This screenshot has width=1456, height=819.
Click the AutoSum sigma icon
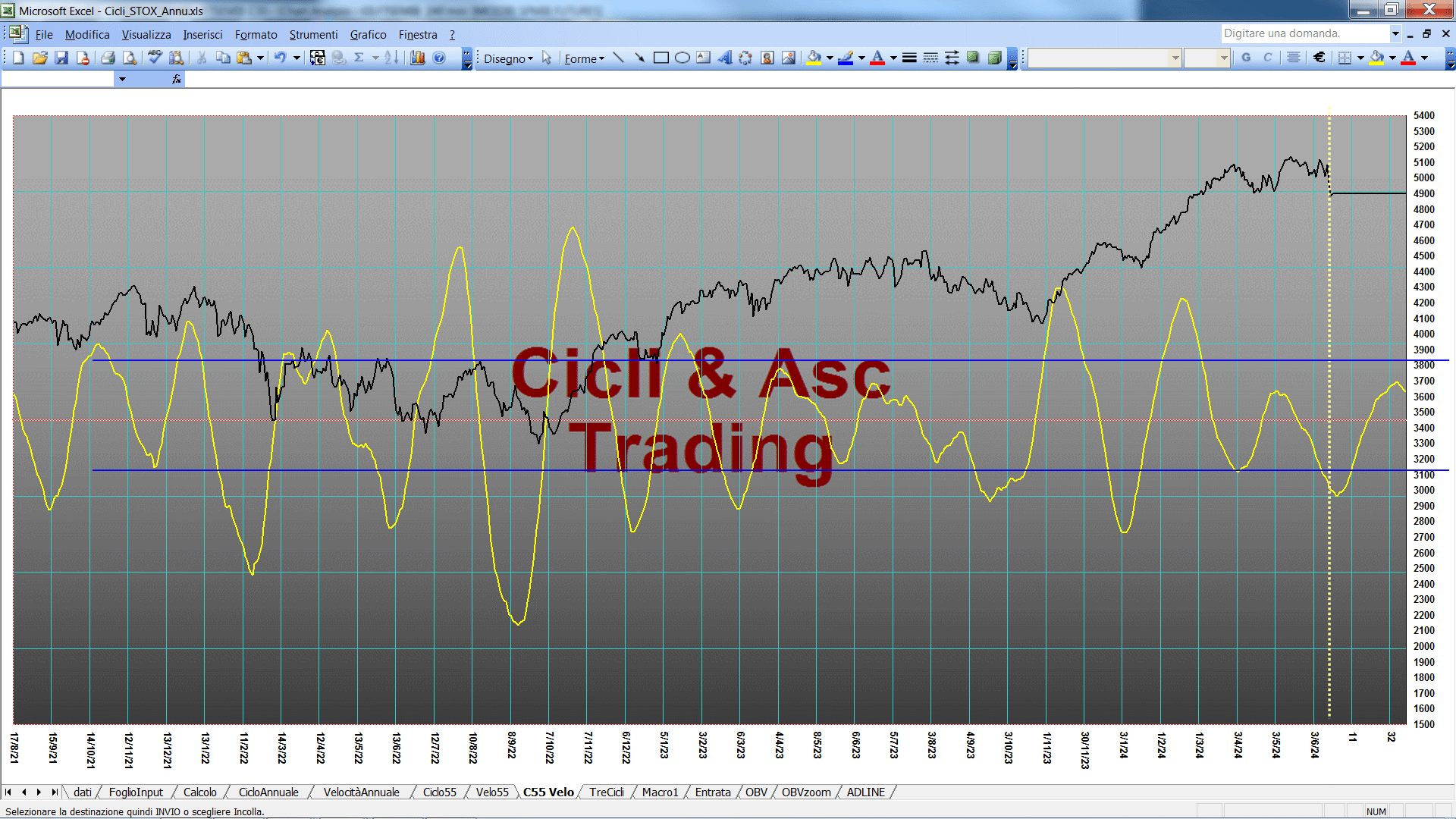coord(359,58)
